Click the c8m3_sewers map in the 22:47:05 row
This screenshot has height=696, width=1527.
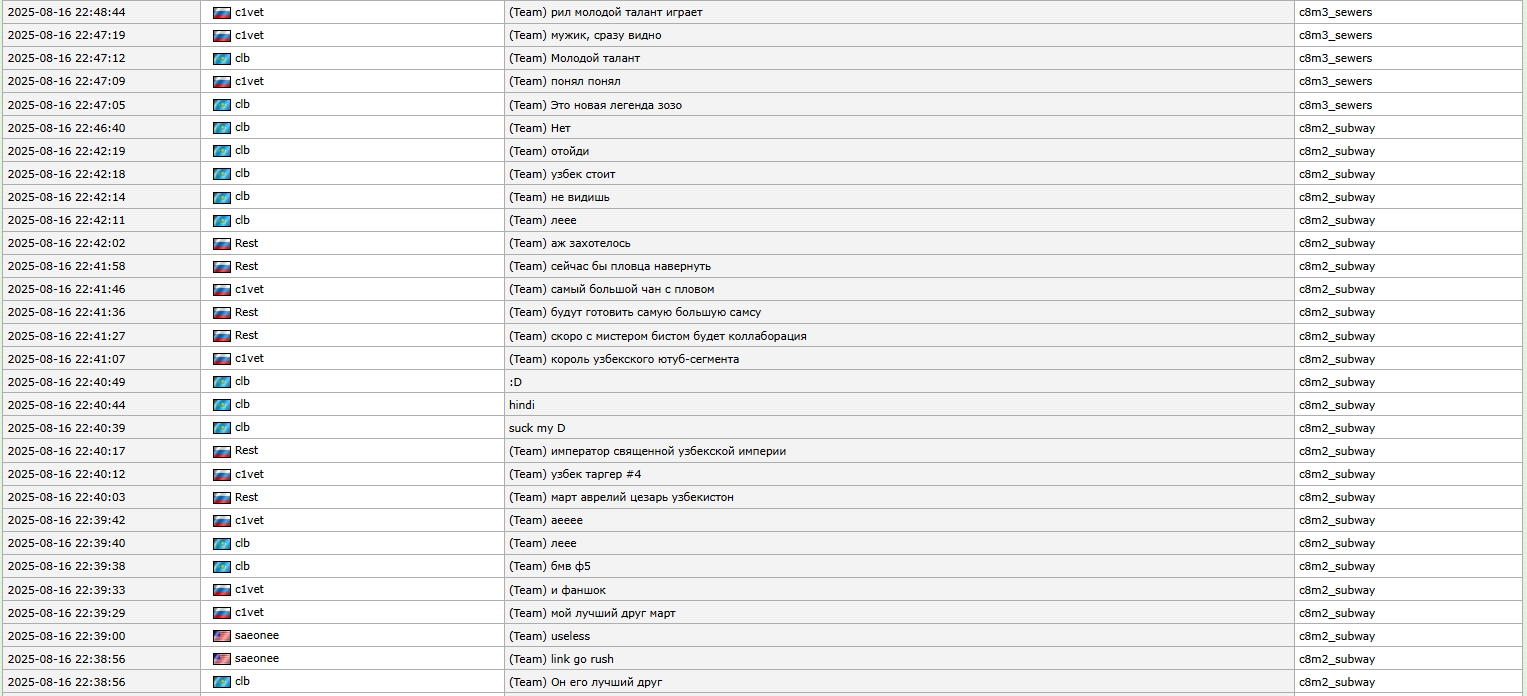pos(1335,105)
